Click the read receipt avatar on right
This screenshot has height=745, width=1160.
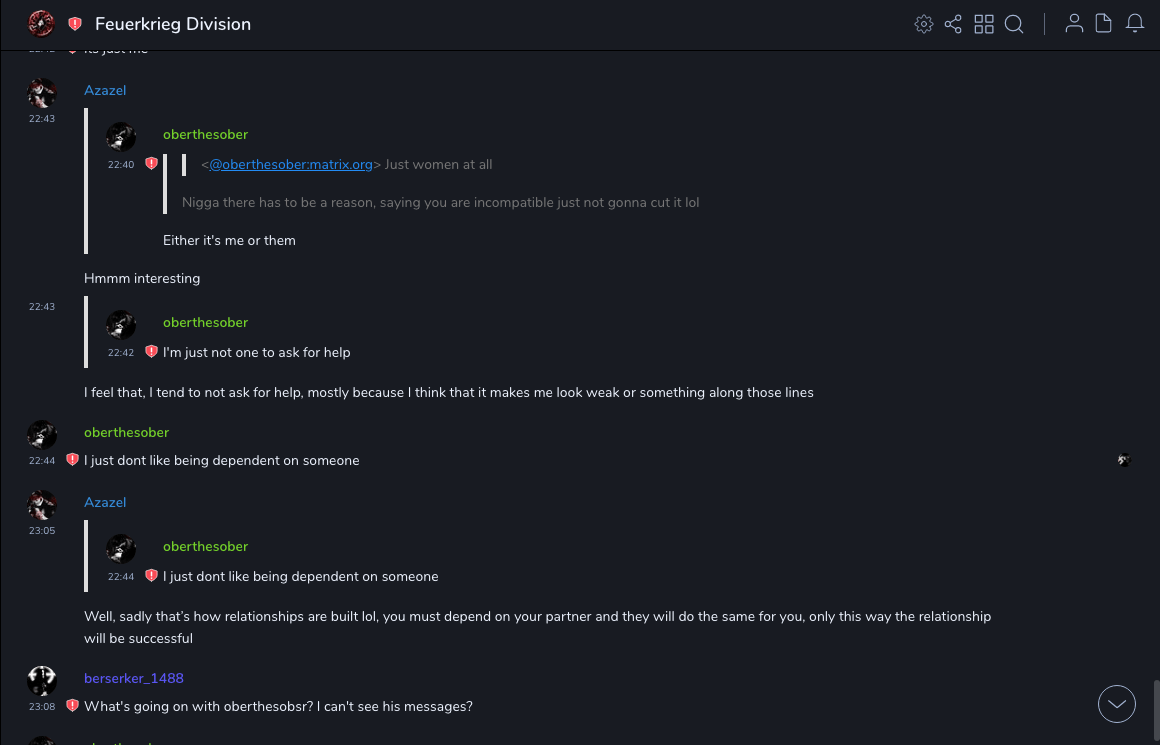click(x=1124, y=460)
